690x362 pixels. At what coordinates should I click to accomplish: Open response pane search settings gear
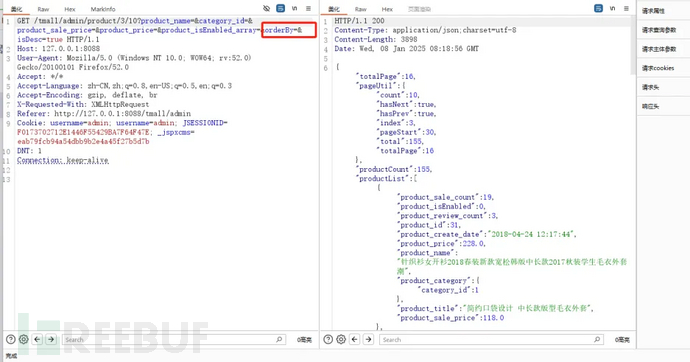click(x=341, y=339)
